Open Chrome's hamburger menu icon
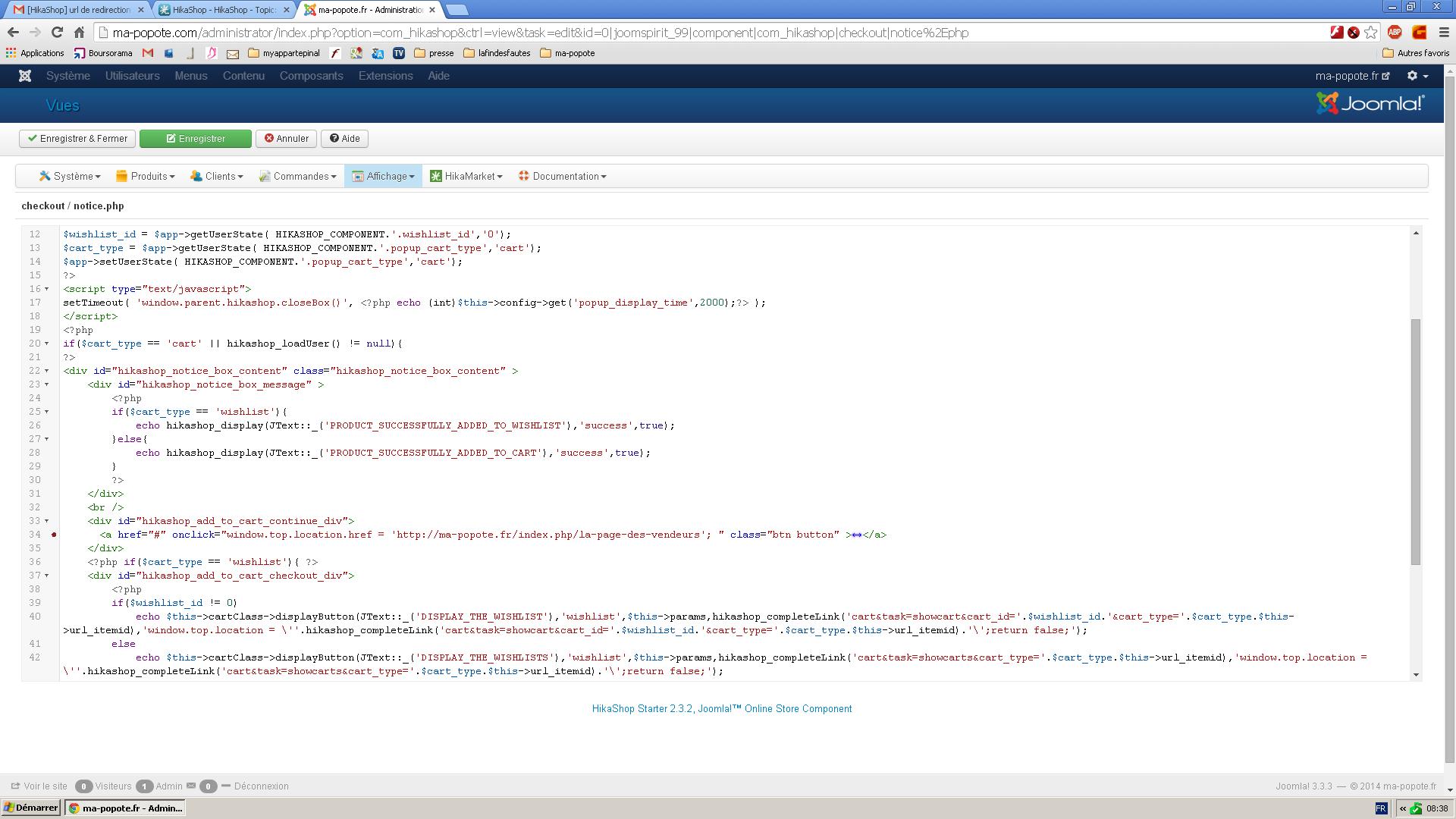Viewport: 1456px width, 819px height. (1444, 33)
